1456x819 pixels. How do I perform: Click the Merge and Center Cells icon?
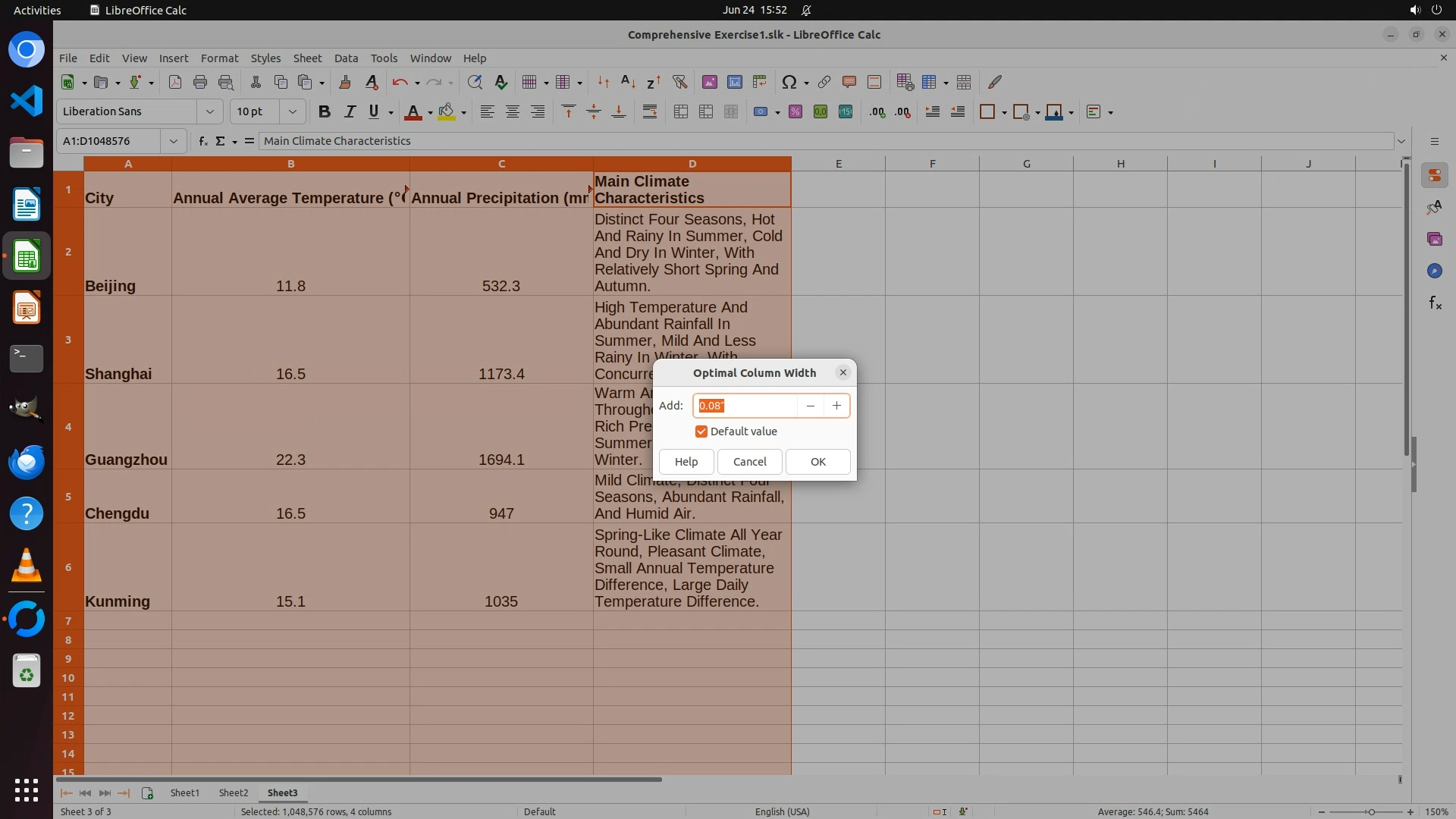681,111
